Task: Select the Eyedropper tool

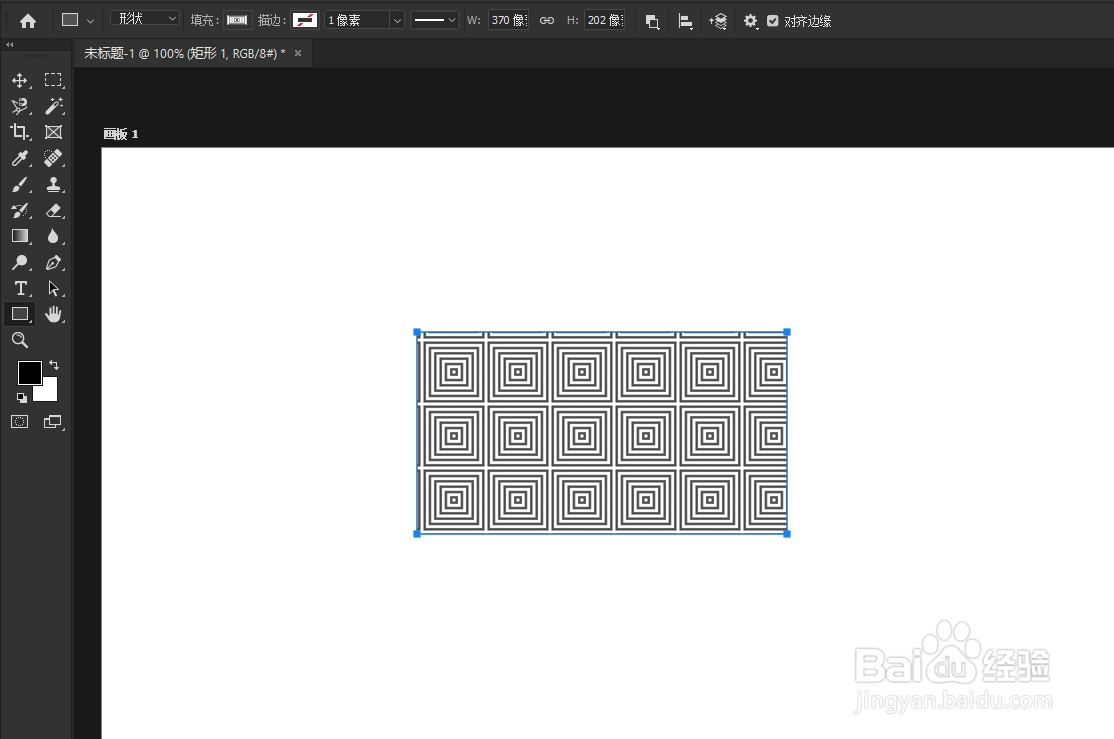Action: 20,158
